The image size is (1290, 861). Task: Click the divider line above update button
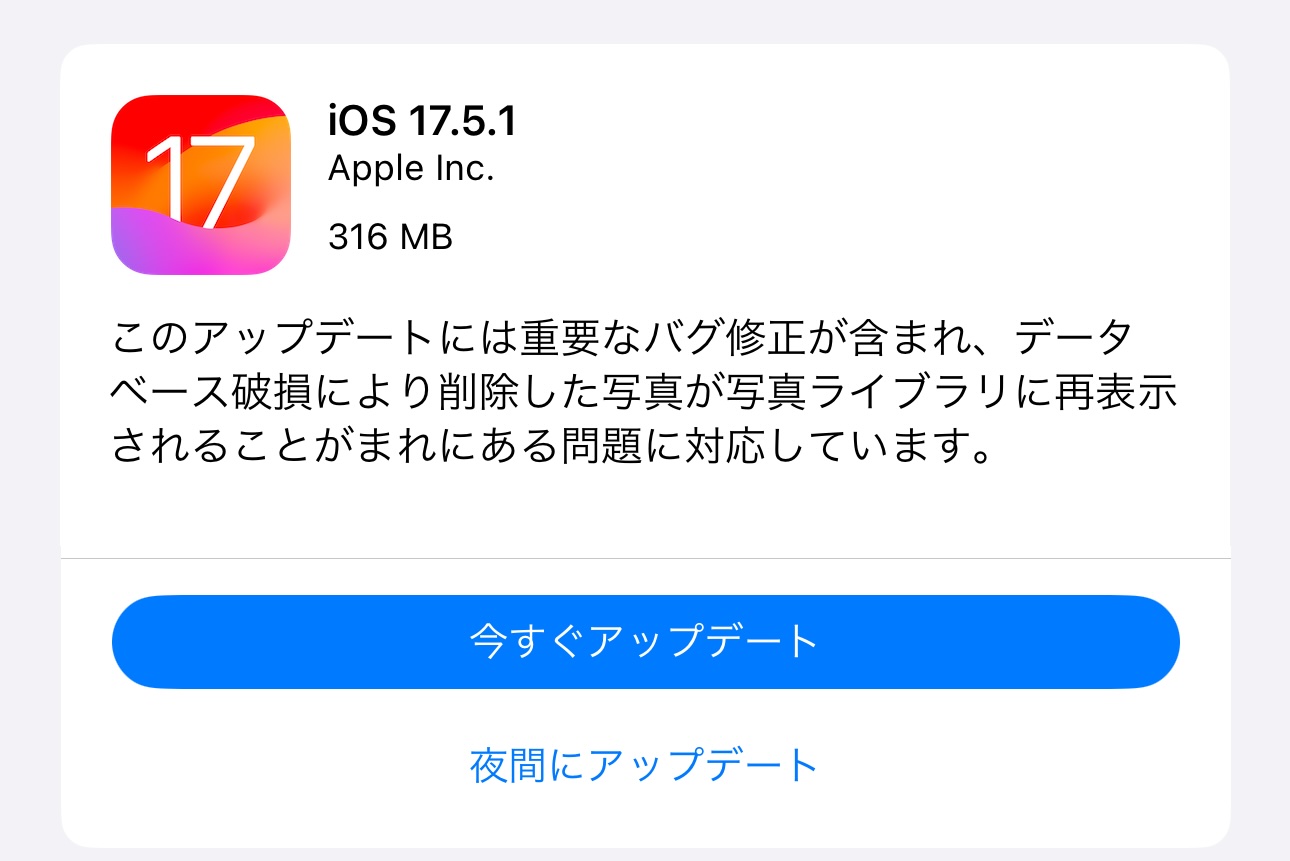[x=645, y=557]
